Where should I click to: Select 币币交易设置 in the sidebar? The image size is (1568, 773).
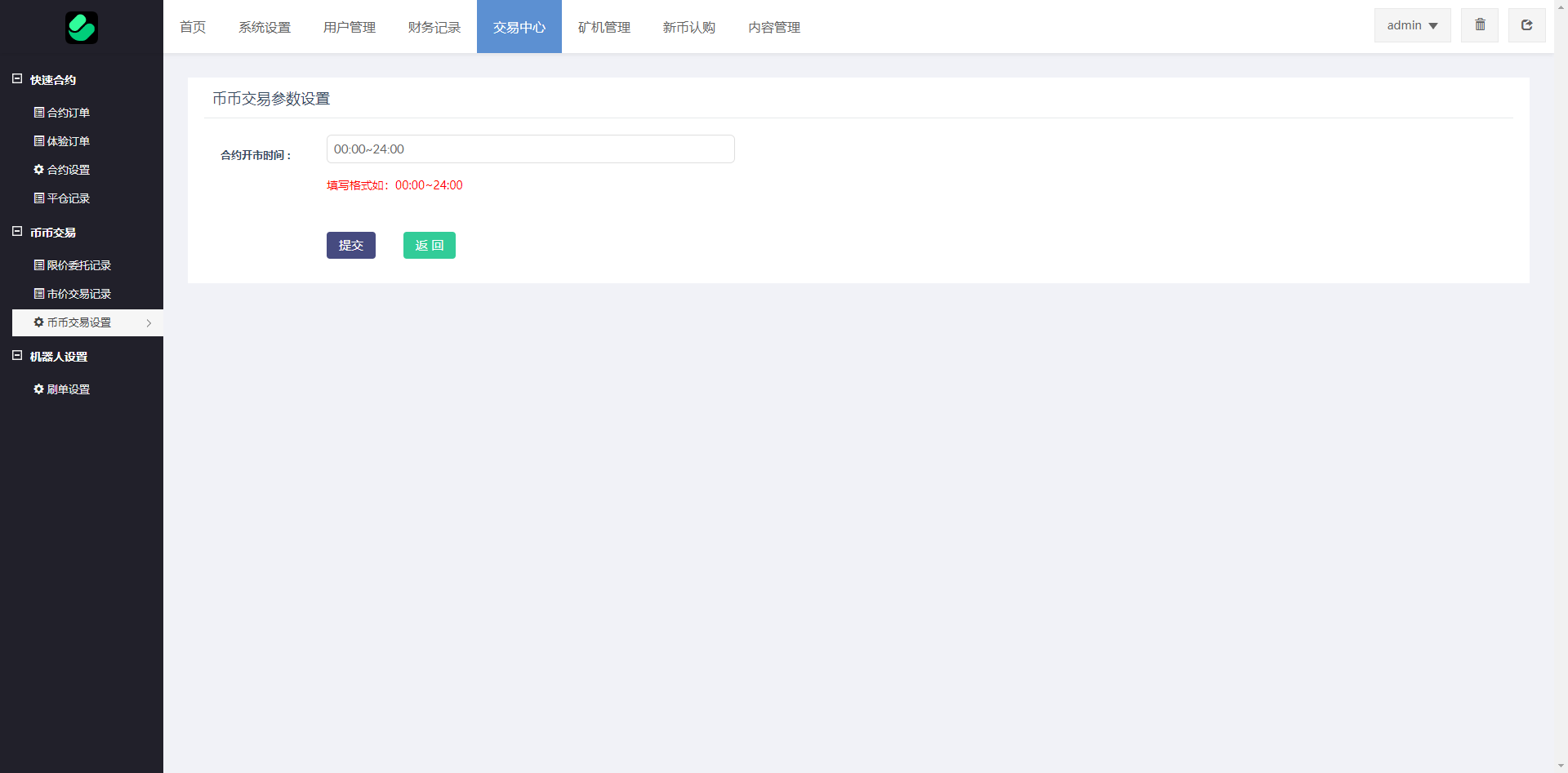click(79, 322)
